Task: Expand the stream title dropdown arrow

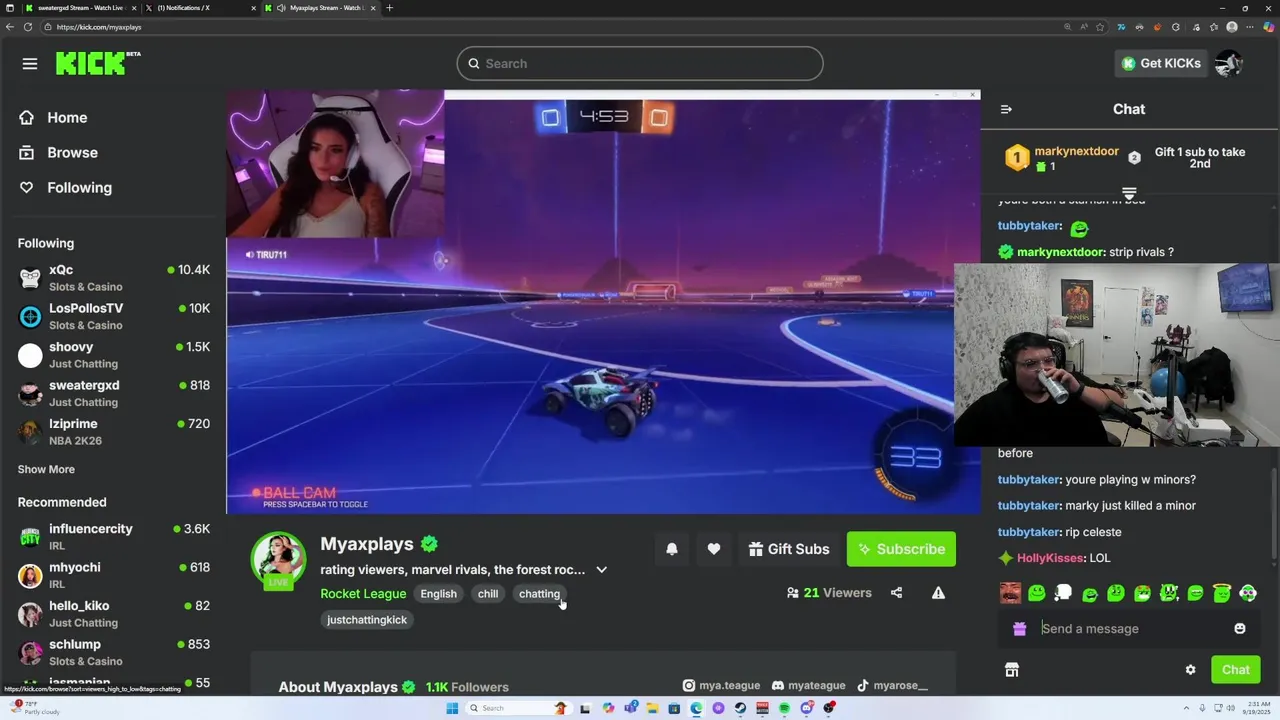Action: point(601,570)
